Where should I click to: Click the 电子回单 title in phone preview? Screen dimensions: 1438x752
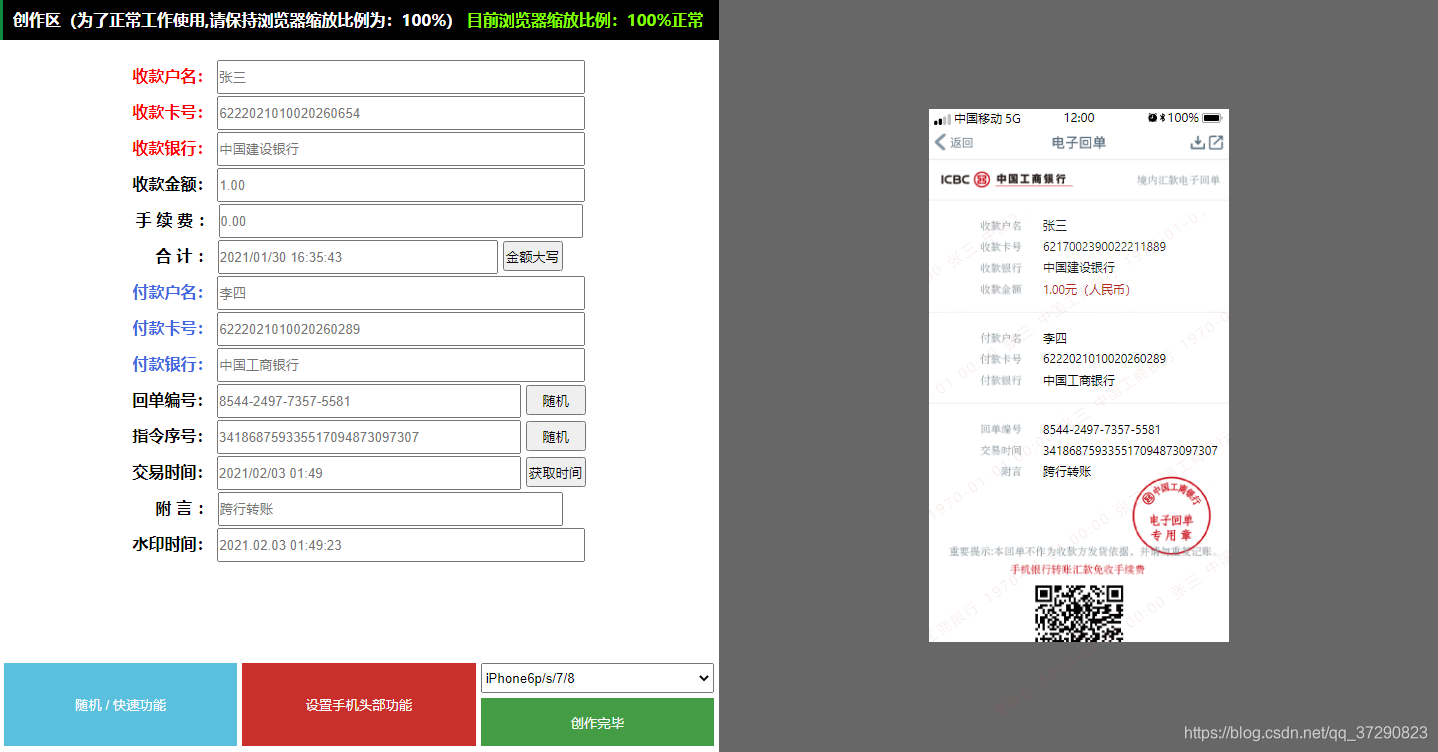coord(1079,143)
